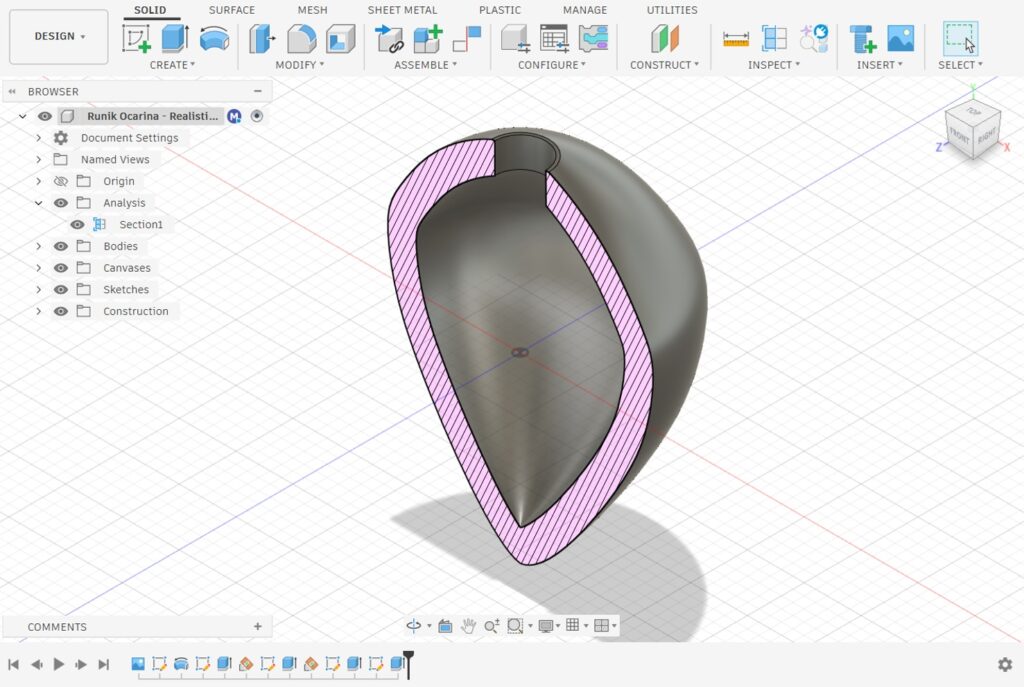The image size is (1024, 687).
Task: Toggle visibility of the Runik Ocarina component
Action: (x=44, y=116)
